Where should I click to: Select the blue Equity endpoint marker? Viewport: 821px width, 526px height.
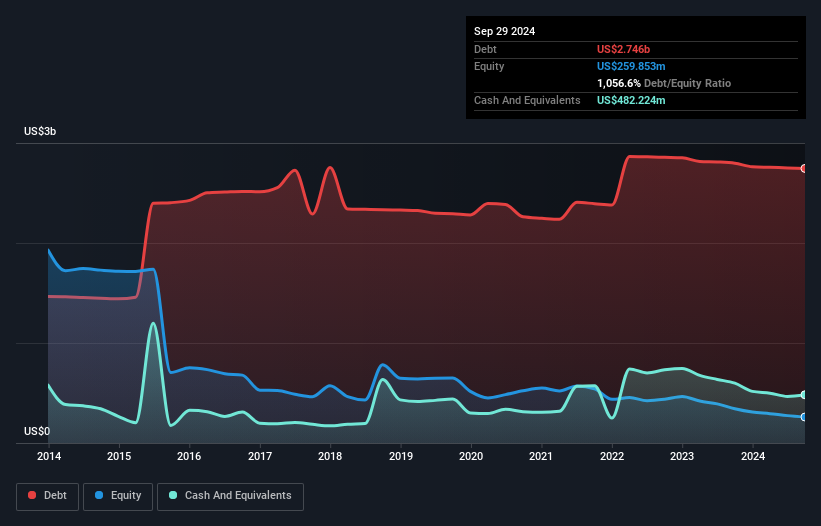[x=804, y=417]
